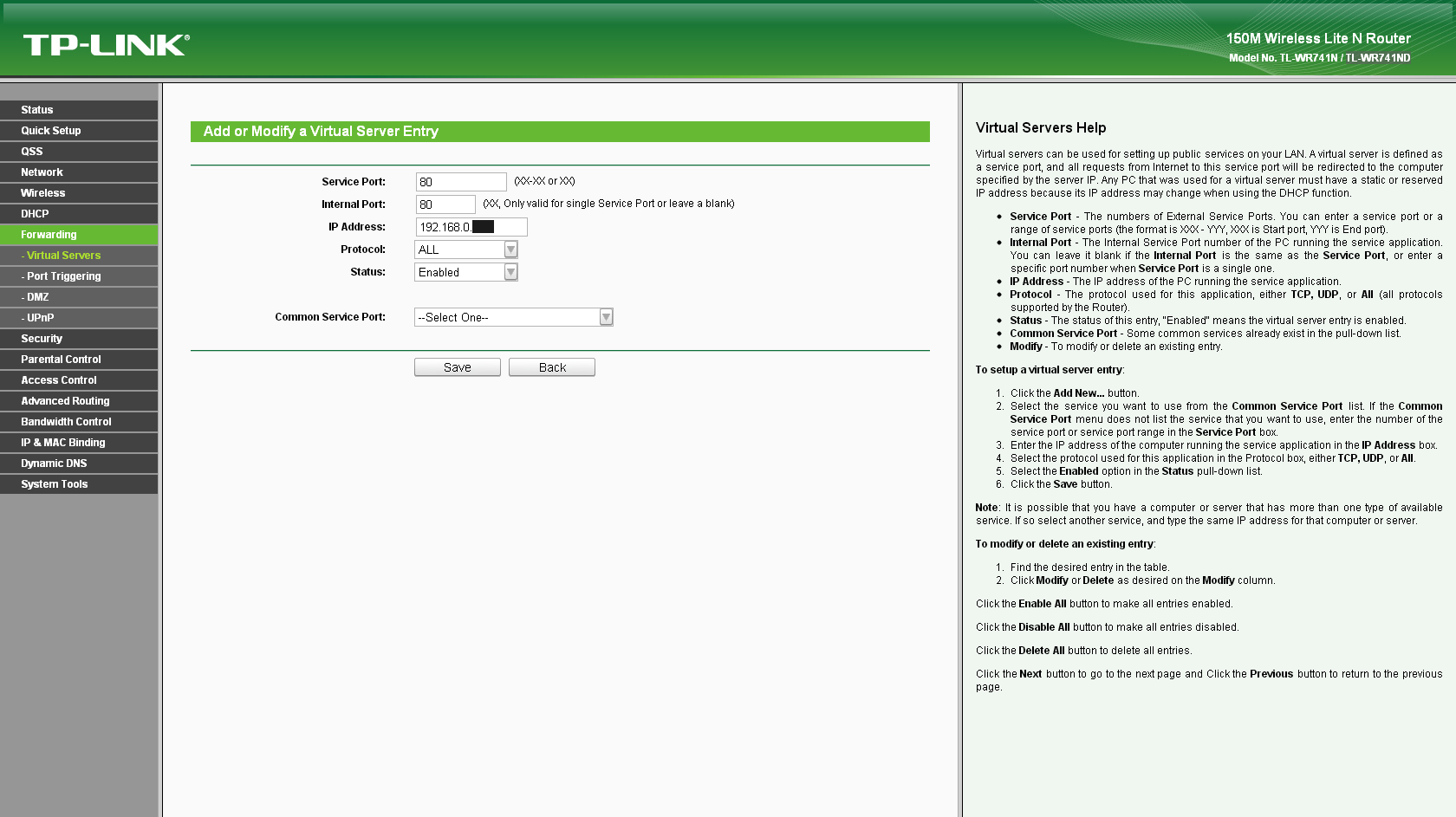Open System Tools
Viewport: 1456px width, 817px height.
click(55, 483)
